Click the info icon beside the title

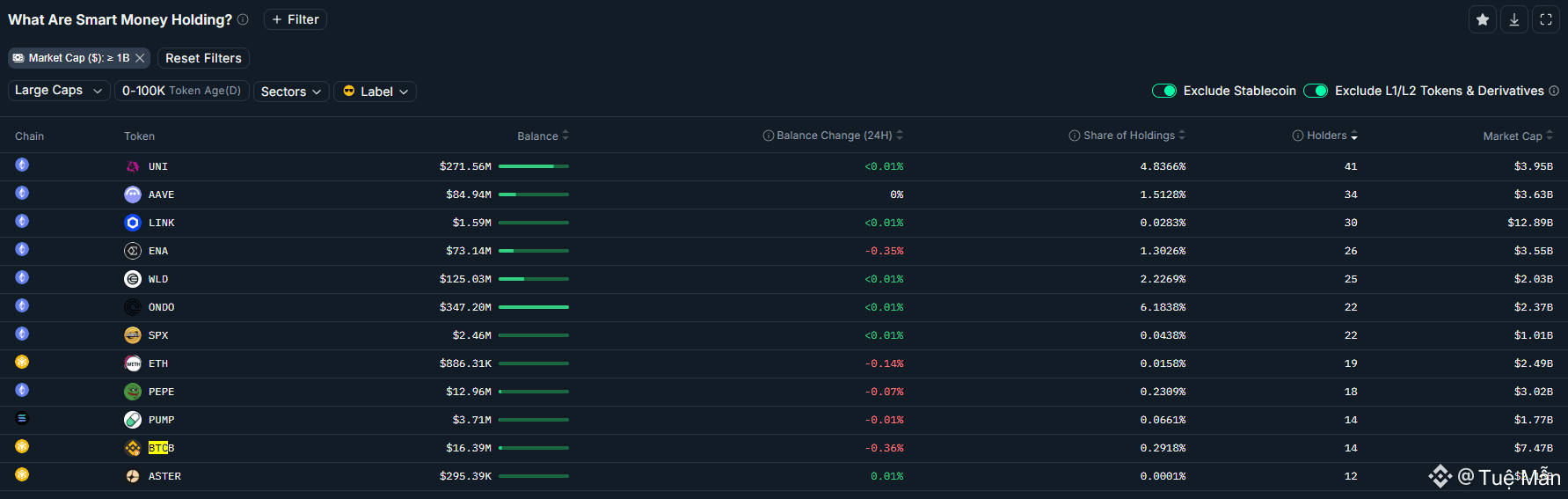pos(243,19)
